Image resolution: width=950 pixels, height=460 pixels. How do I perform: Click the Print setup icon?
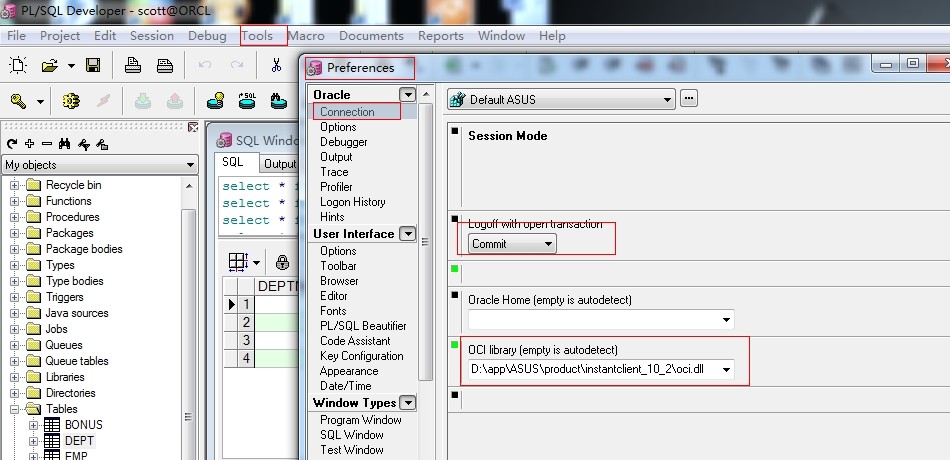point(165,65)
